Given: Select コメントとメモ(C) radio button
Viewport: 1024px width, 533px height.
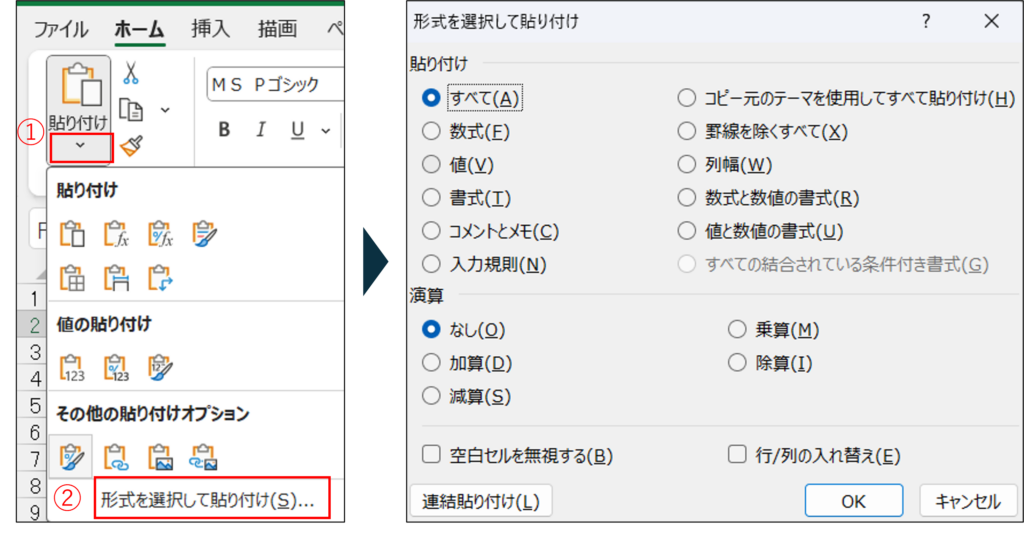Looking at the screenshot, I should (431, 231).
